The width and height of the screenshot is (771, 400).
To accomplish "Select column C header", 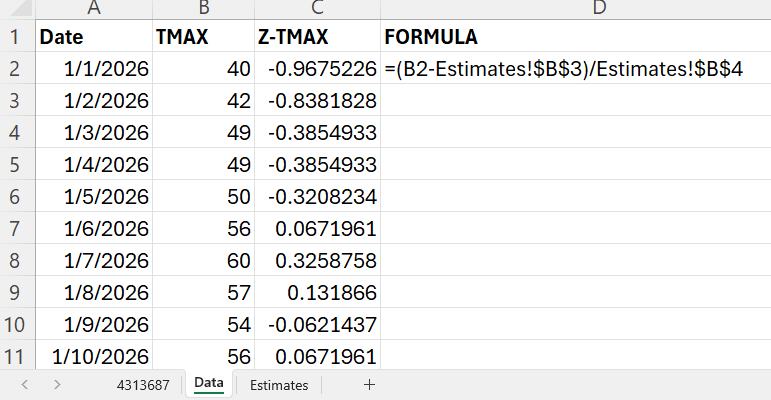I will (x=318, y=8).
